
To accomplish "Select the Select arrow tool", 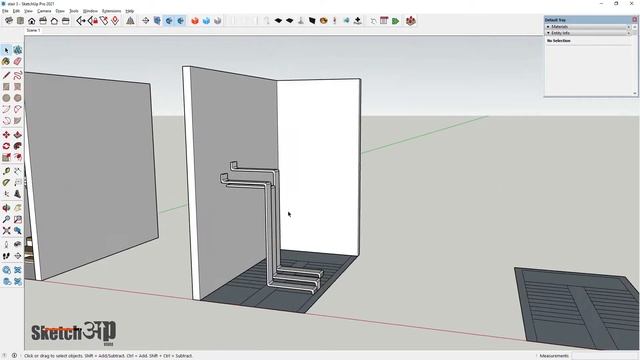I will pos(6,50).
